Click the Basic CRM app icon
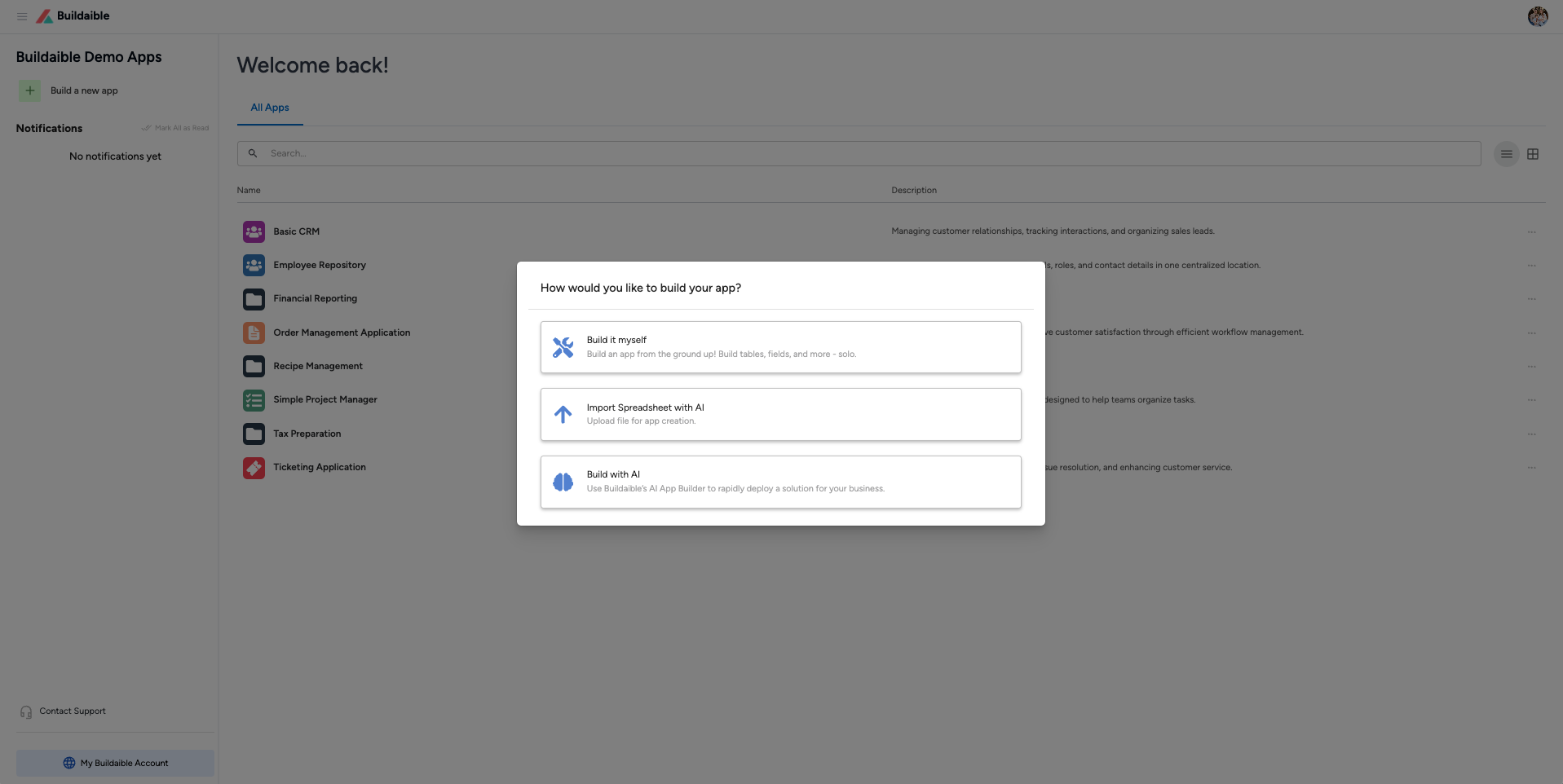The width and height of the screenshot is (1563, 784). (254, 231)
